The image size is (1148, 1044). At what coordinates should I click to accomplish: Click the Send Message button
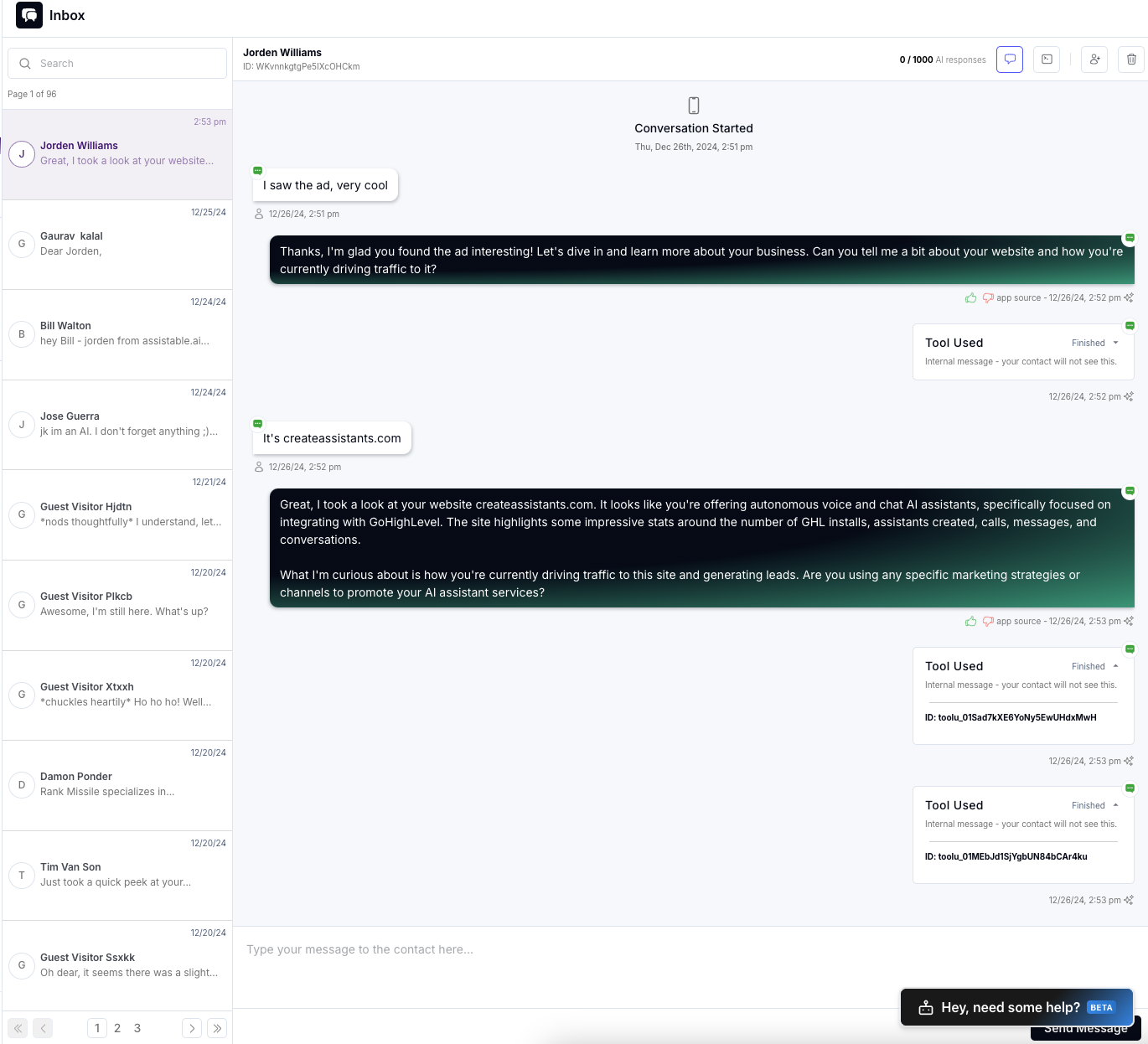(x=1083, y=1029)
